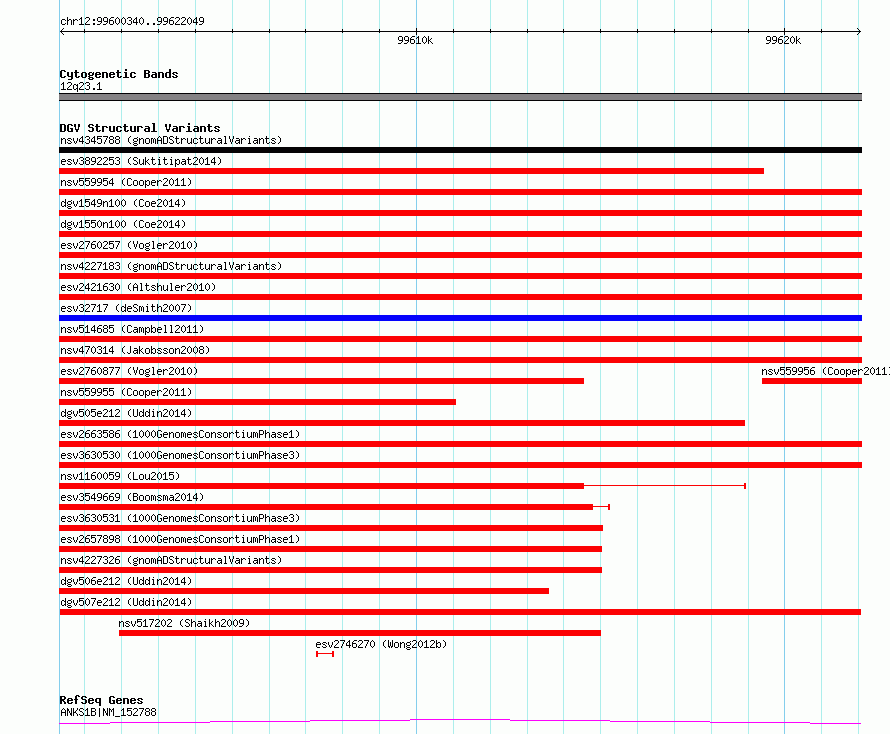Click the red dgv506e212 variant bar
Viewport: 890px width, 734px height.
coord(304,591)
